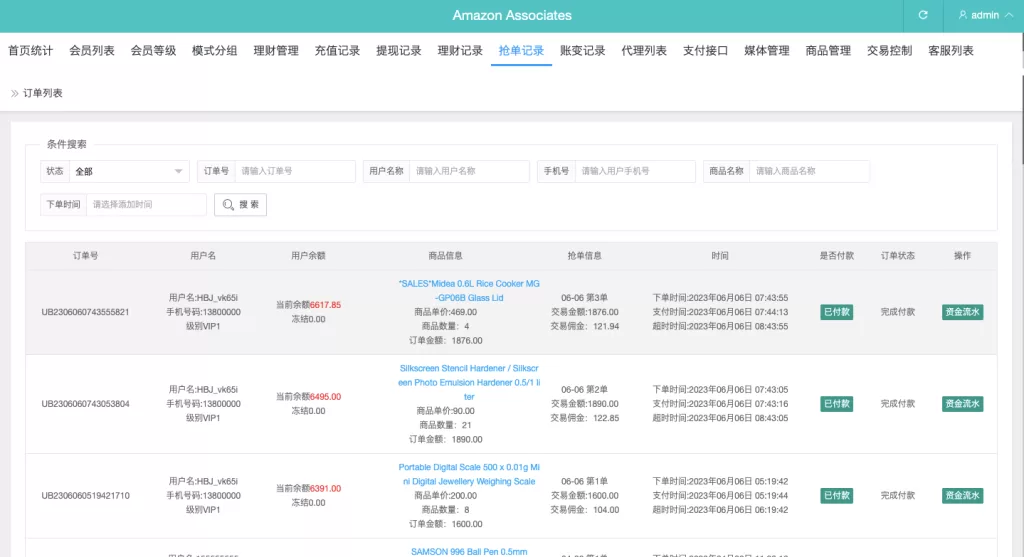The width and height of the screenshot is (1024, 557).
Task: Open the 商品管理 tab
Action: point(828,50)
